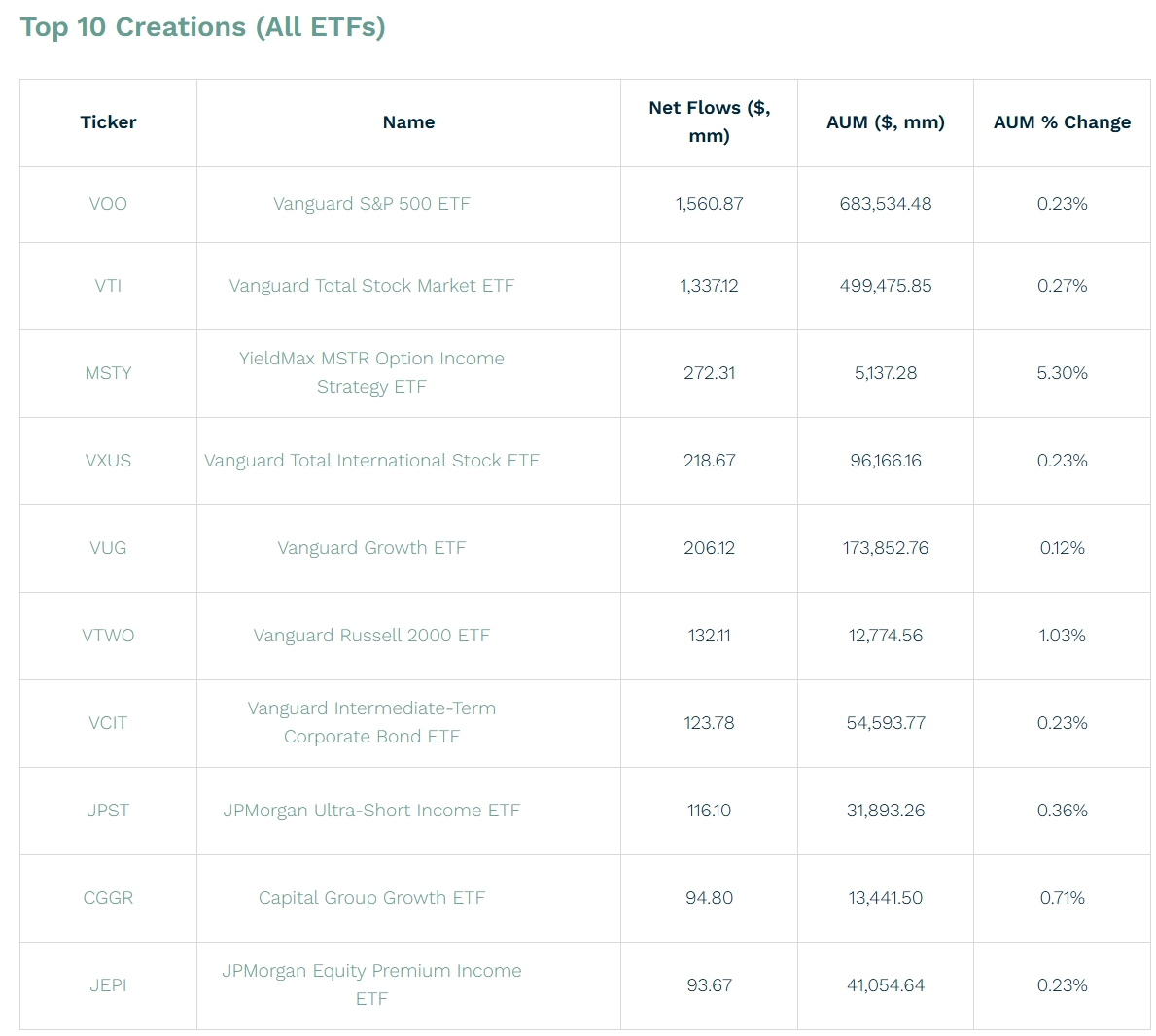Select the Vanguard Growth ETF link
Image resolution: width=1156 pixels, height=1036 pixels.
pos(371,548)
